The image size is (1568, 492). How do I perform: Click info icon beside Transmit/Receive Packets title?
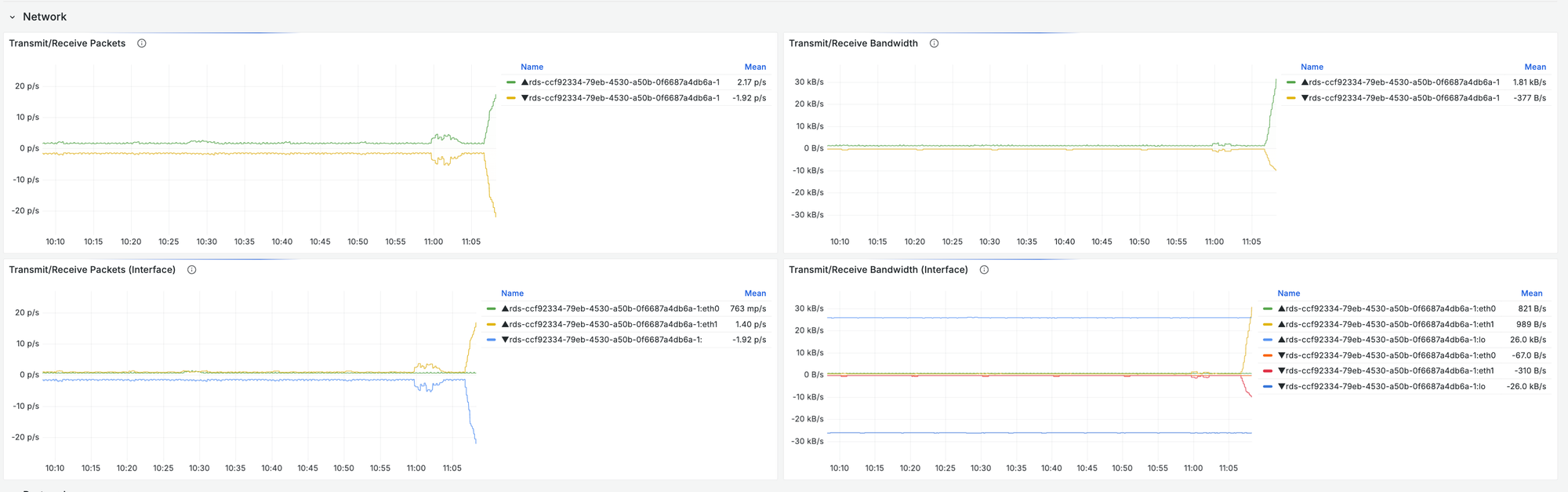click(x=142, y=43)
